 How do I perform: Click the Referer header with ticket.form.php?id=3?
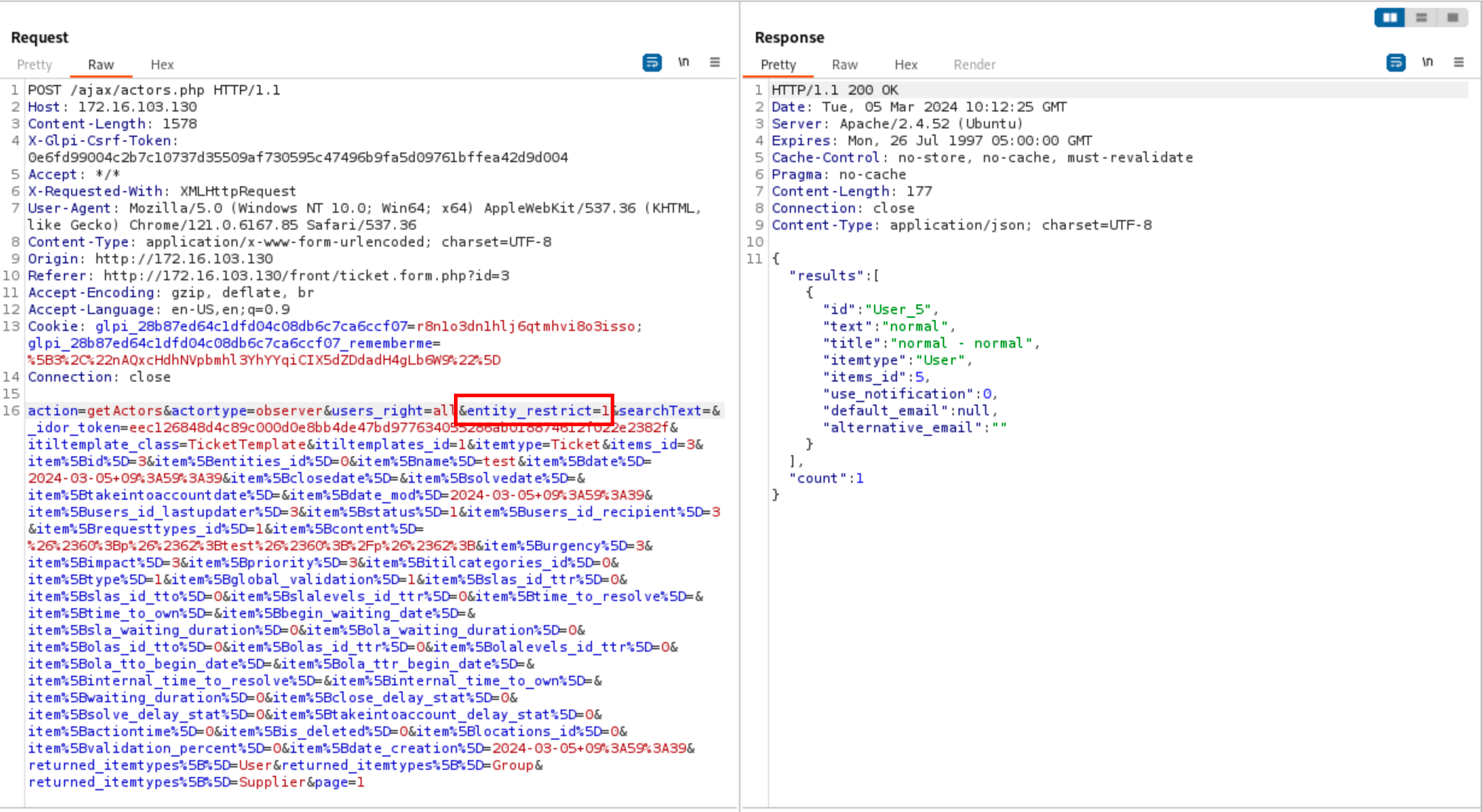(x=268, y=275)
